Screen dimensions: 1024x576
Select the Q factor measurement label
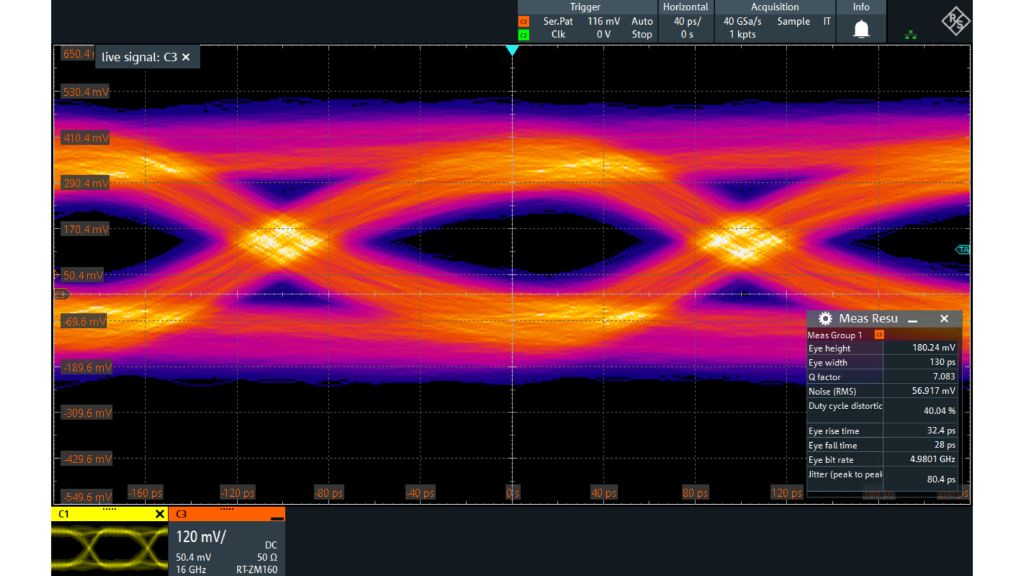pyautogui.click(x=825, y=377)
